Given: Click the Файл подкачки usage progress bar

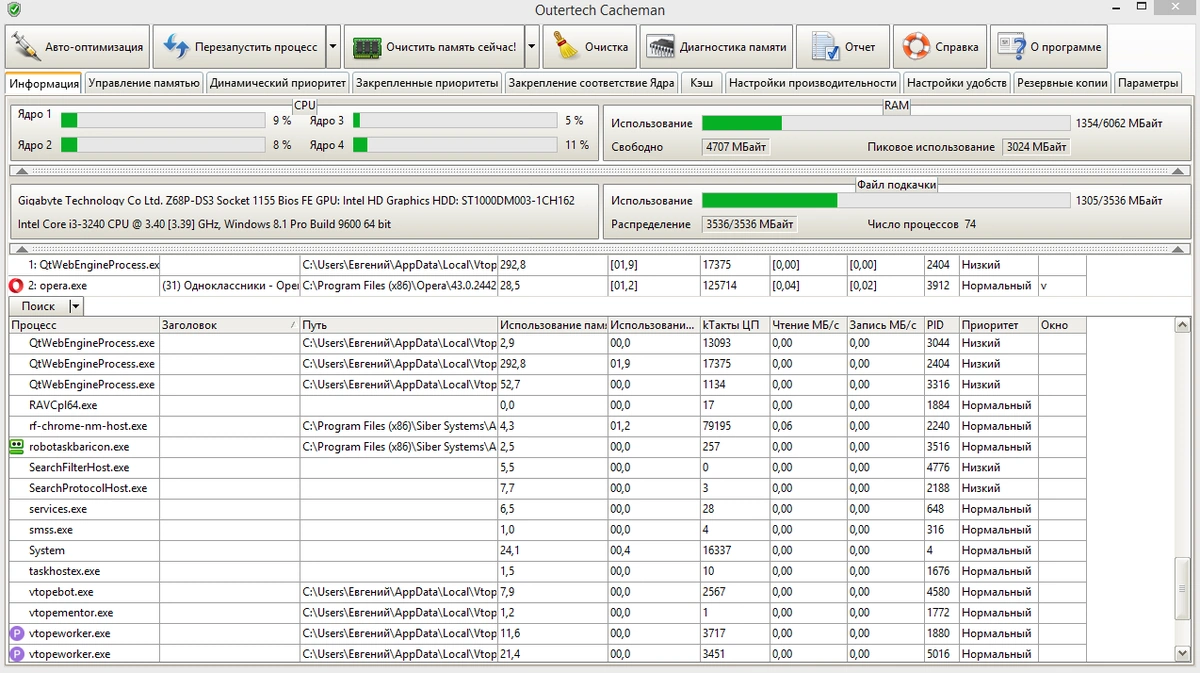Looking at the screenshot, I should (x=886, y=200).
